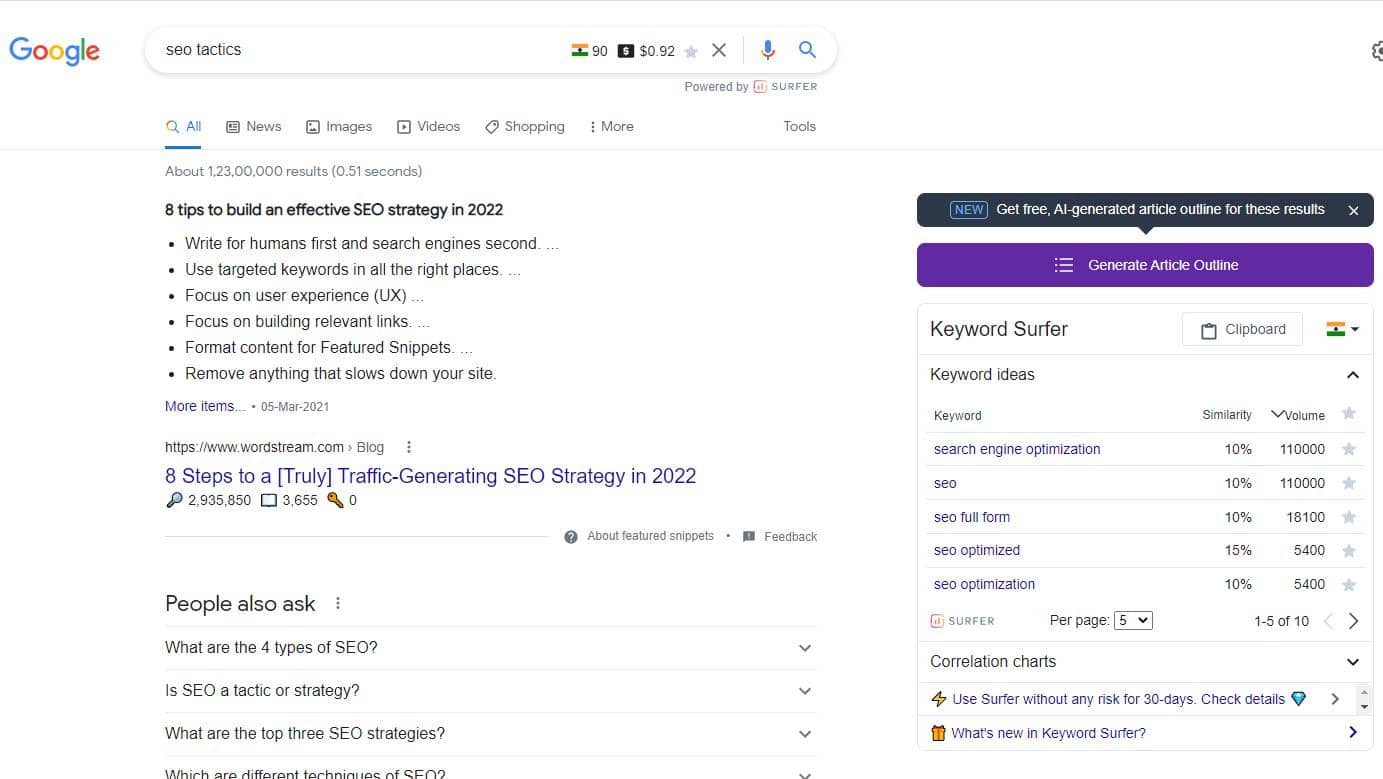Close the AI-generated outline banner
Viewport: 1383px width, 779px height.
1353,211
